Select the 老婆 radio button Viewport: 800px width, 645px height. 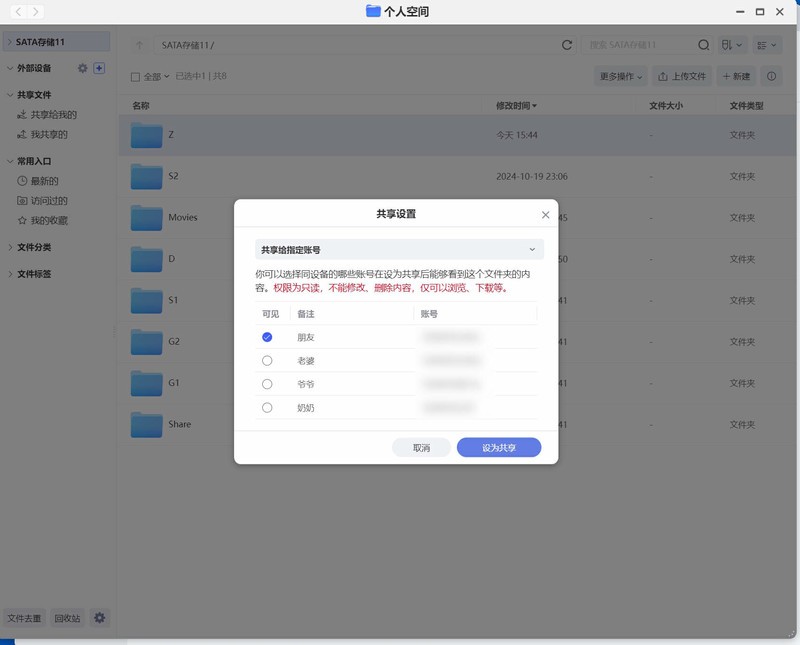pyautogui.click(x=267, y=361)
